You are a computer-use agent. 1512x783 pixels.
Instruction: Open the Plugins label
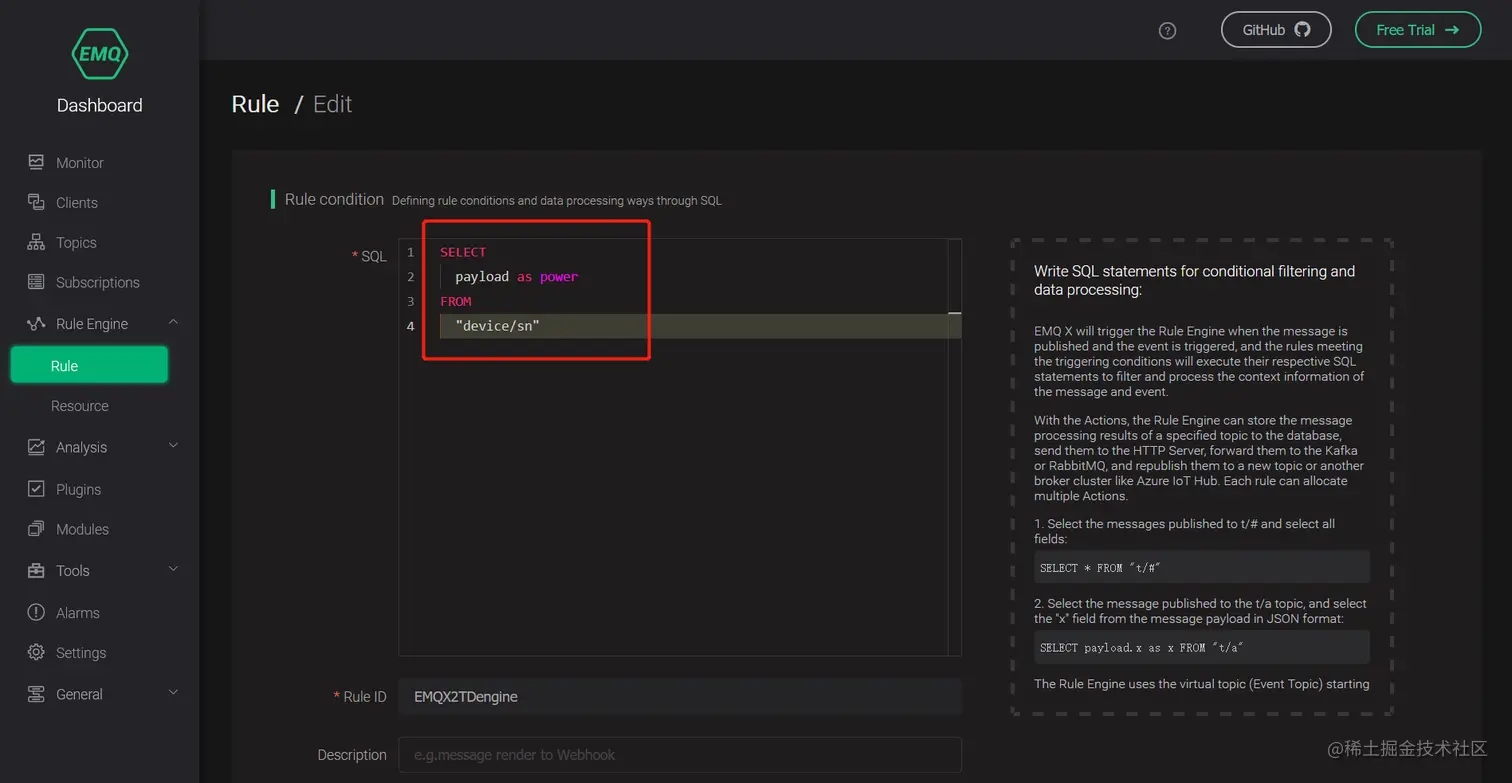pos(78,490)
